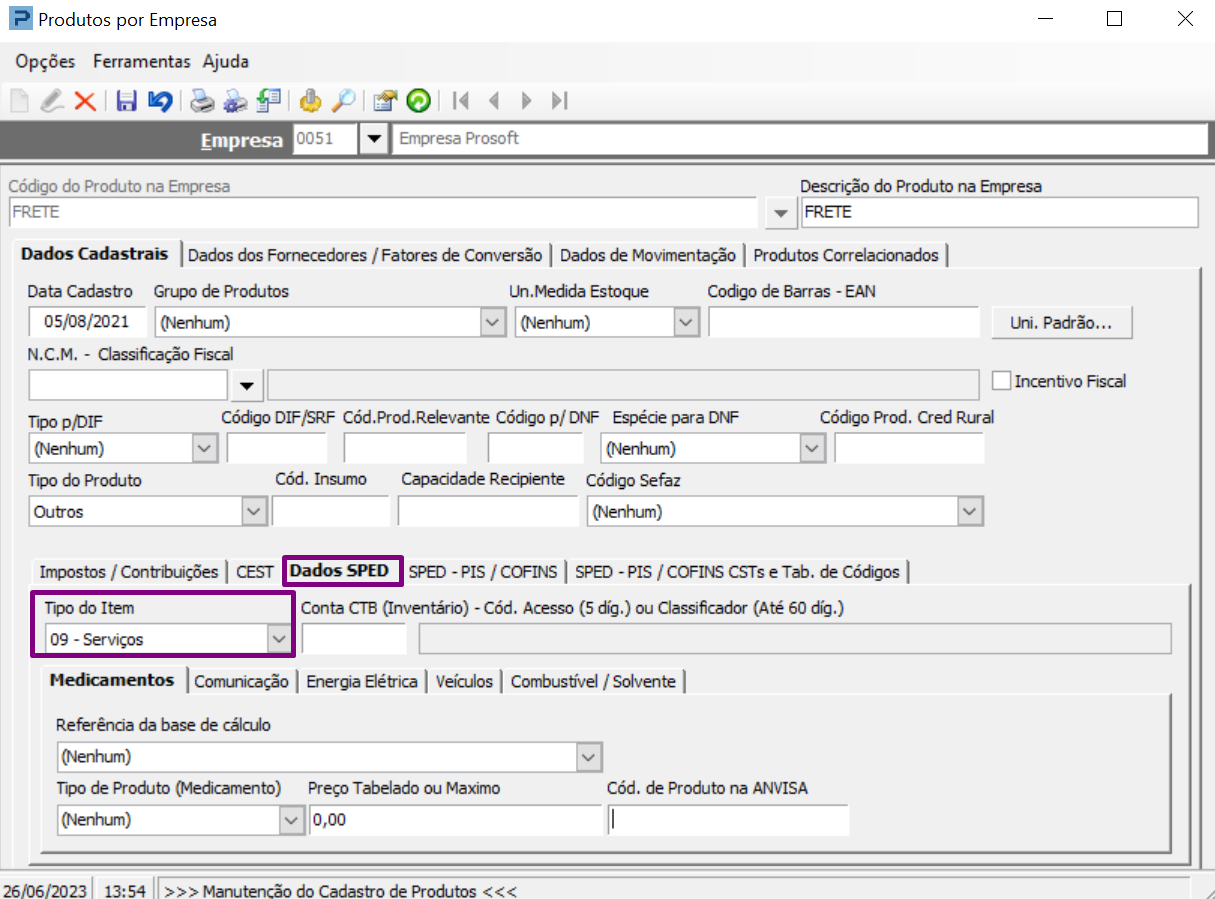Click the Codigo de Barras - EAN field
The width and height of the screenshot is (1215, 899).
[843, 323]
